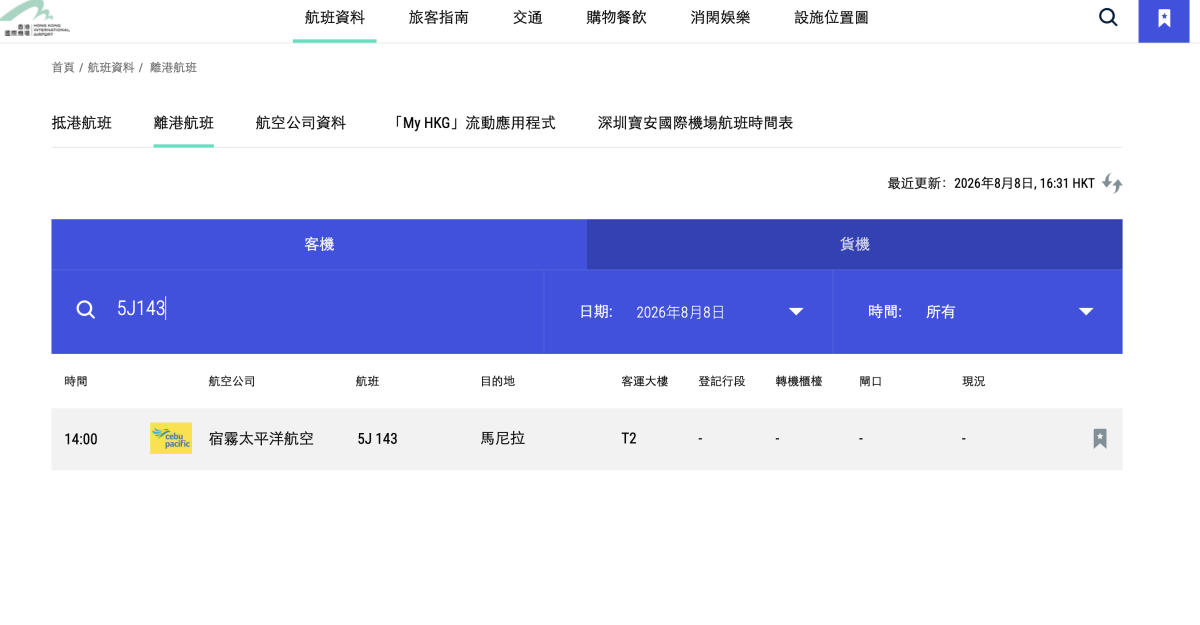Expand the time dropdown arrow
The image size is (1200, 625).
[x=1086, y=312]
